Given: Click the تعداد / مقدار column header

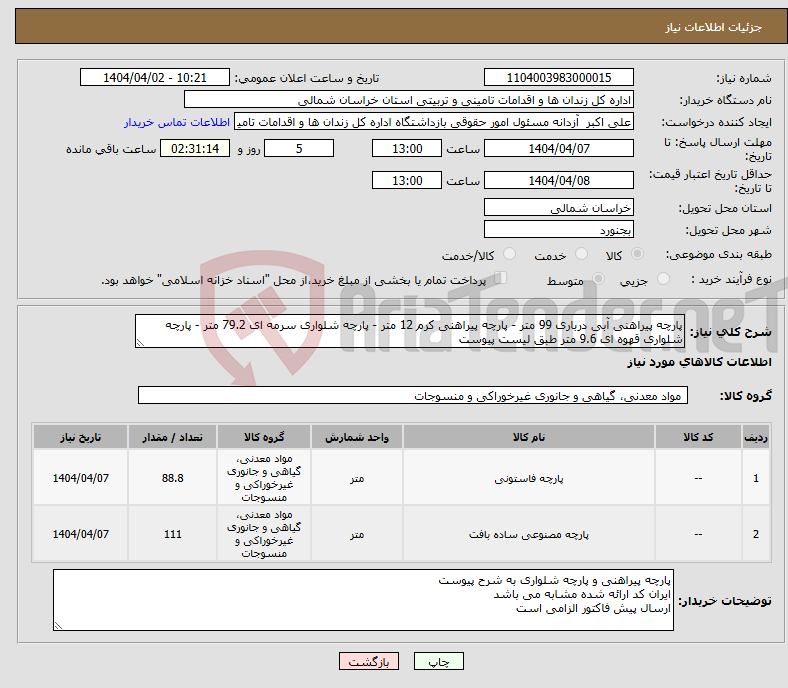Looking at the screenshot, I should tap(172, 437).
